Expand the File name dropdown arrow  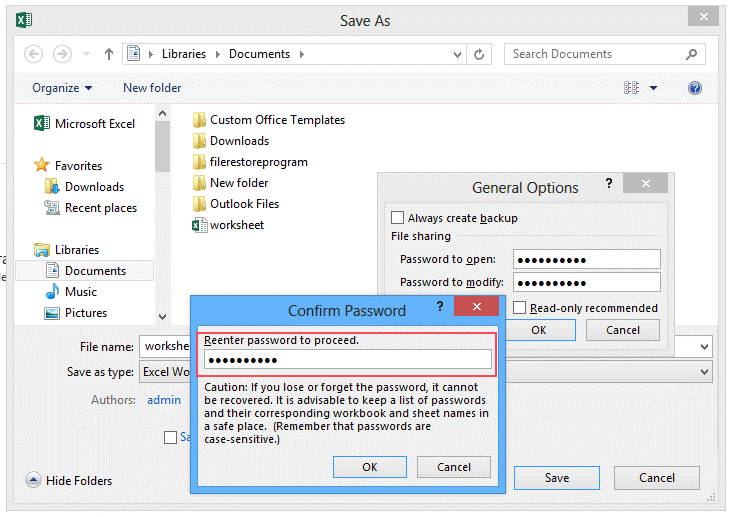704,347
